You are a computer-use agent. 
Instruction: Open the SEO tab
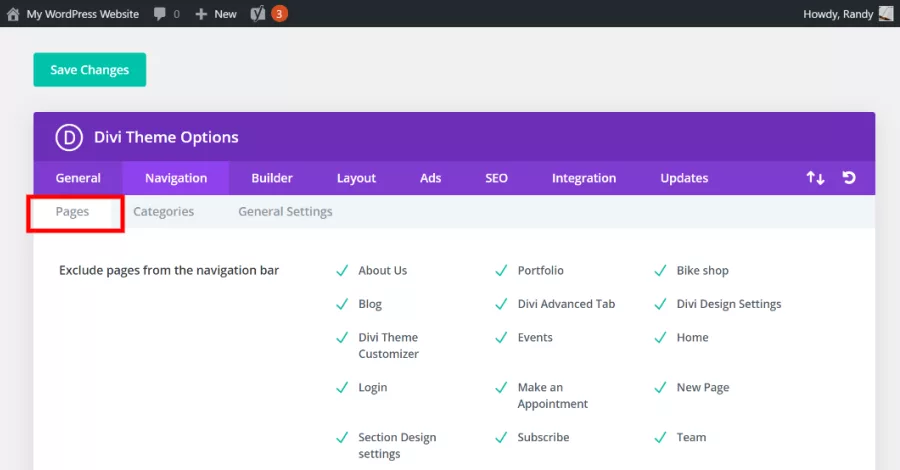tap(496, 178)
